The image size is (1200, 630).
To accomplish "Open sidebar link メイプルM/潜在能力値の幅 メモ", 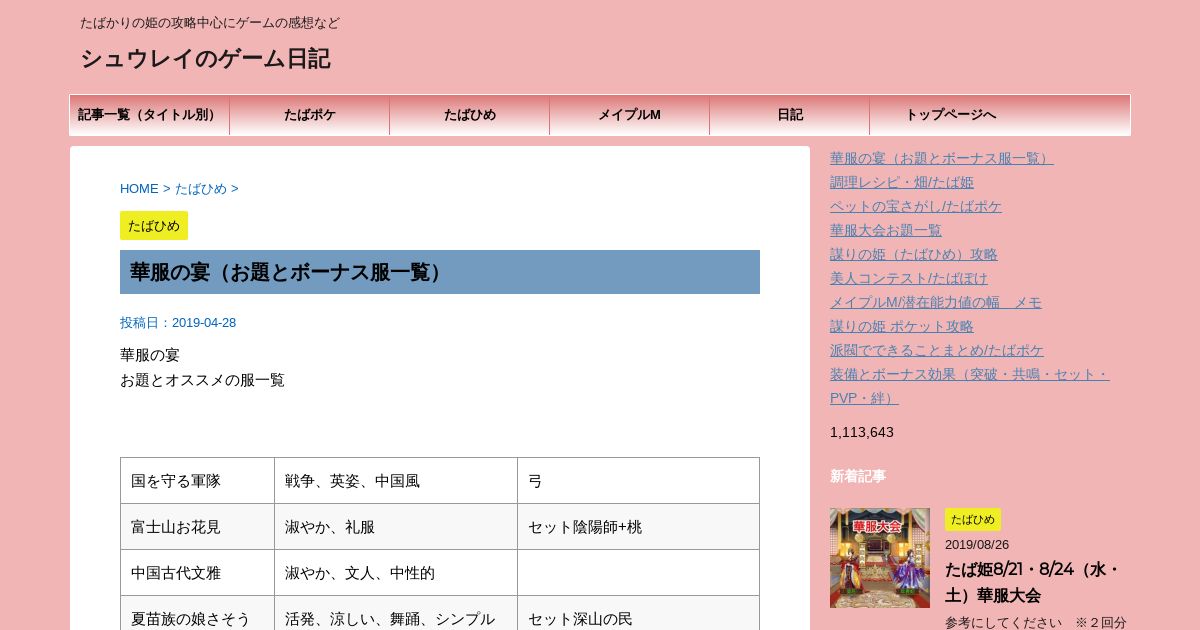I will tap(936, 302).
